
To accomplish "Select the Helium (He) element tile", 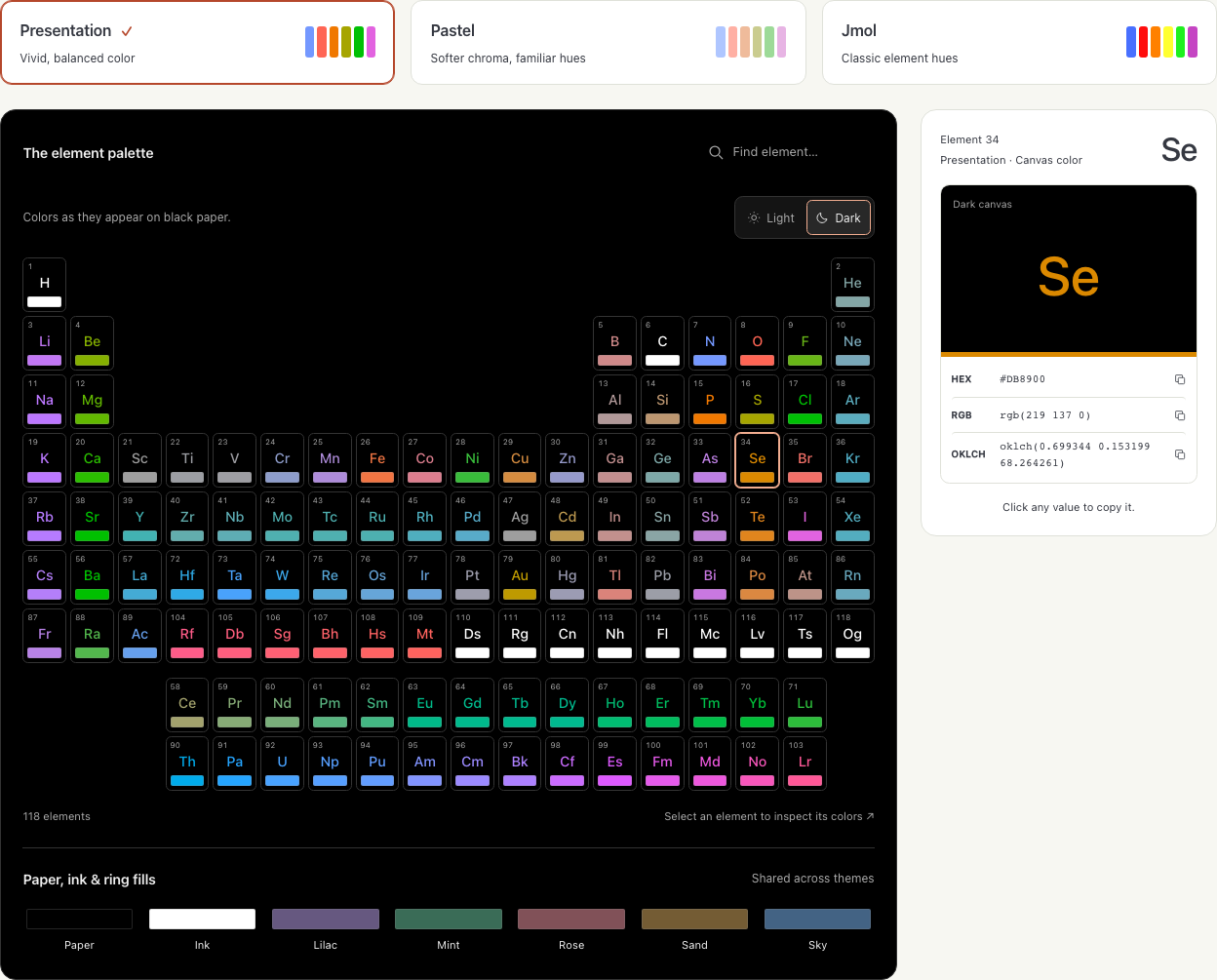I will click(852, 285).
